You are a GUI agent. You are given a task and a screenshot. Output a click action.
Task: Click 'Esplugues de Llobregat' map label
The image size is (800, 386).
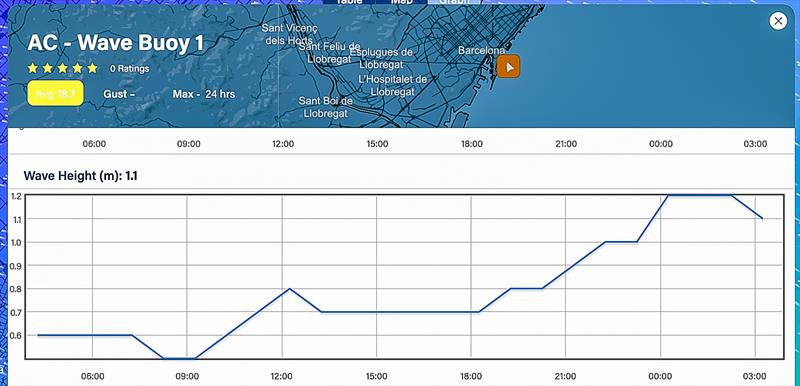(381, 58)
